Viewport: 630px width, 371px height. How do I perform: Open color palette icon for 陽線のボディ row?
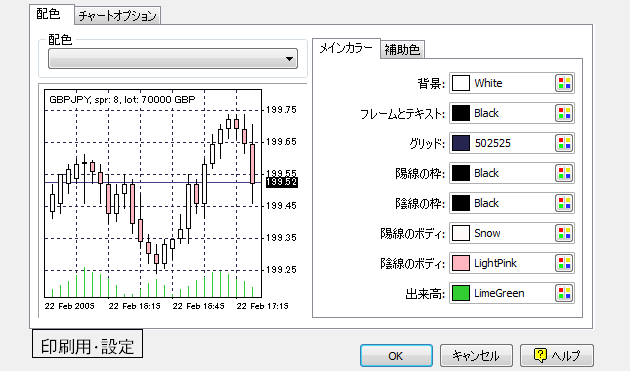[564, 233]
